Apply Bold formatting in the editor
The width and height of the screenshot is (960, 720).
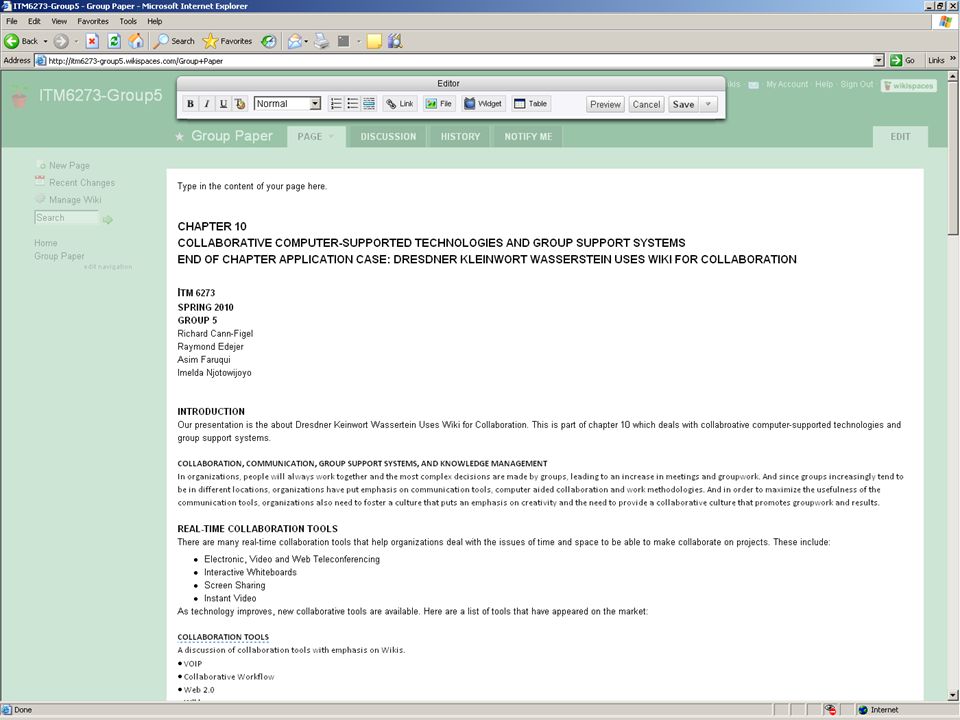[190, 103]
